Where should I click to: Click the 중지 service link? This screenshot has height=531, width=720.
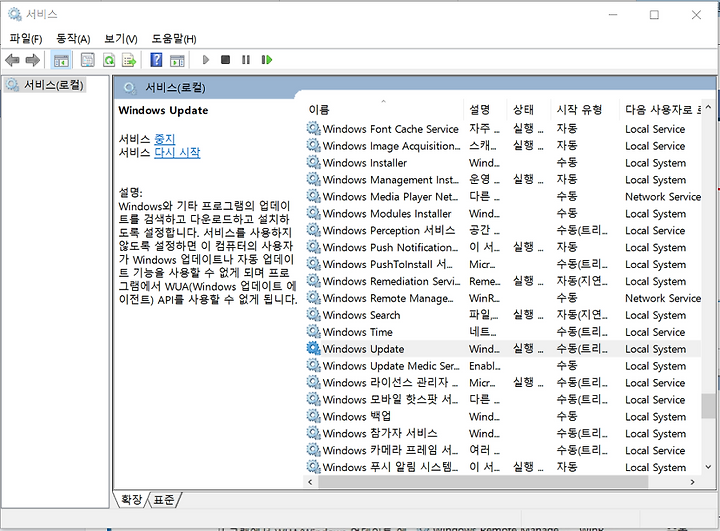tap(164, 139)
